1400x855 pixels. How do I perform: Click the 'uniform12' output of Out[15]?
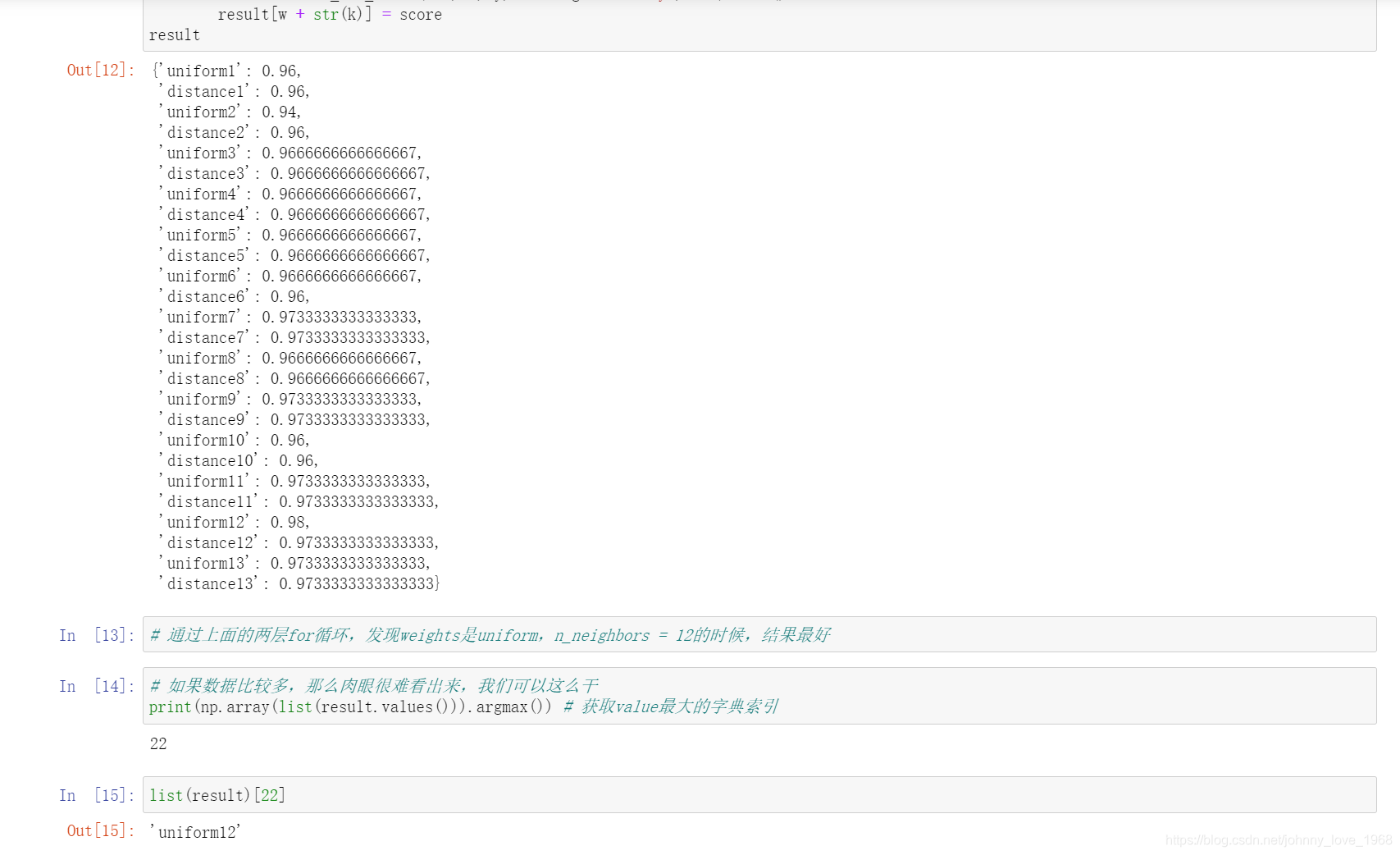click(195, 832)
